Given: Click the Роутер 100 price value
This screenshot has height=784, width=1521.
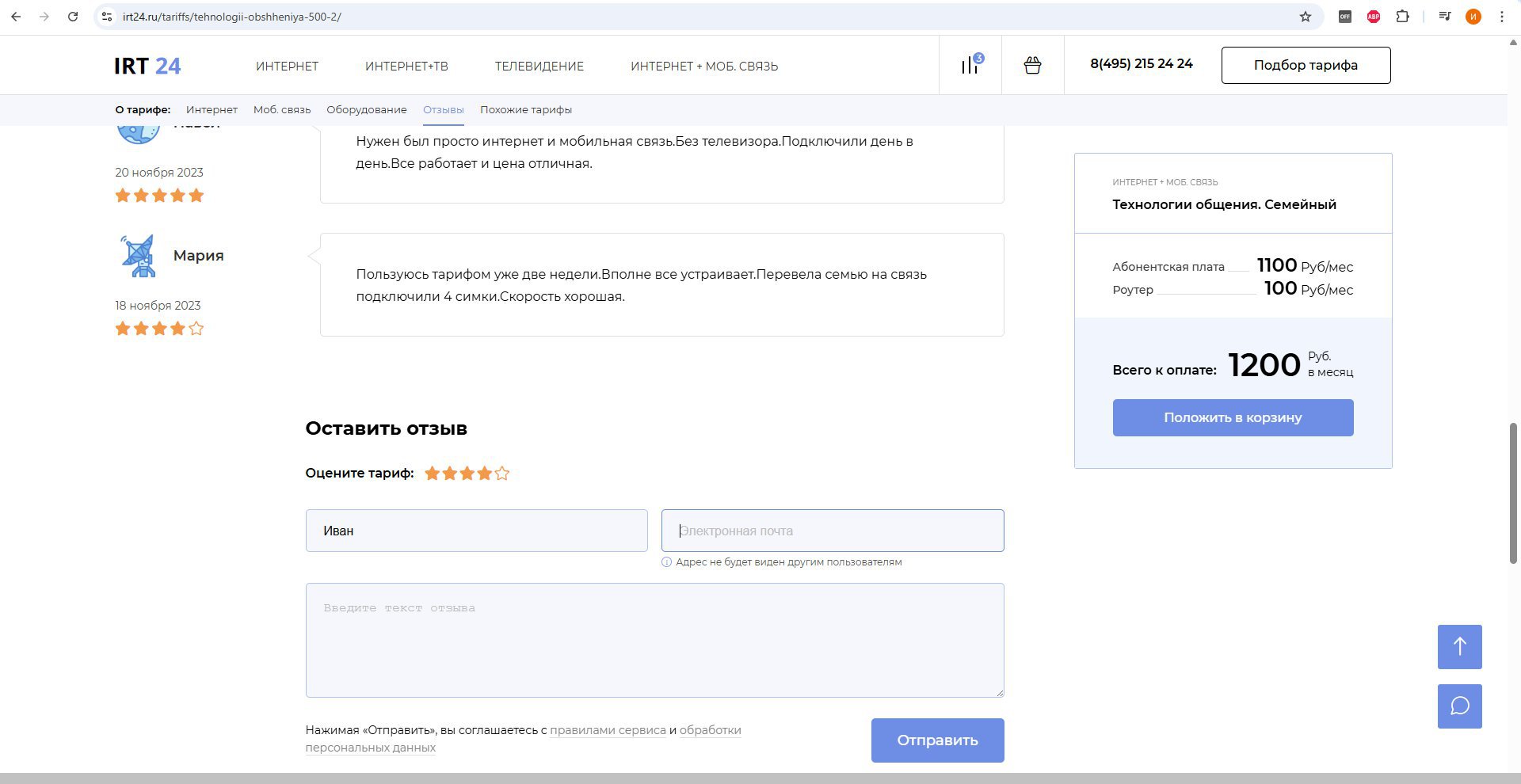Looking at the screenshot, I should click(x=1280, y=288).
